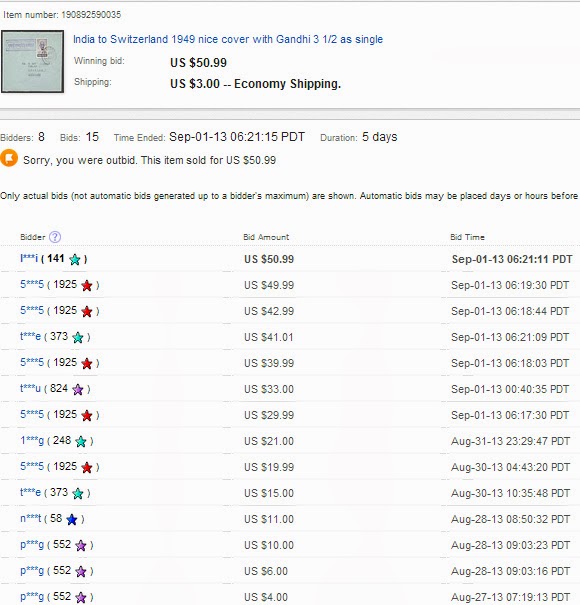The height and width of the screenshot is (605, 580).
Task: Click the purple star in the US $4.00 row
Action: pos(81,598)
